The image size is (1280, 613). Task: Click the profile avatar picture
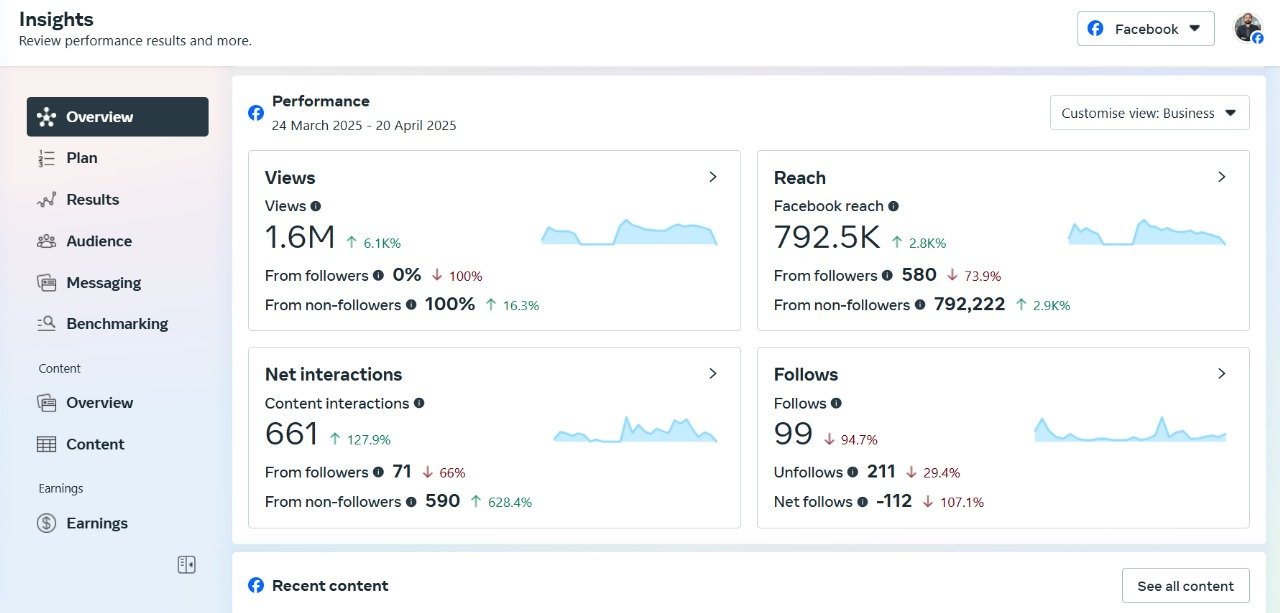click(1248, 28)
